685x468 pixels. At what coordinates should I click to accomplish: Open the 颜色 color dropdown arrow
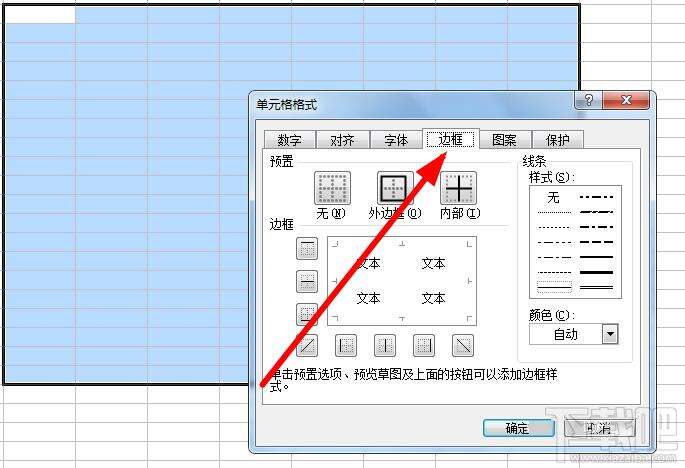(x=610, y=334)
